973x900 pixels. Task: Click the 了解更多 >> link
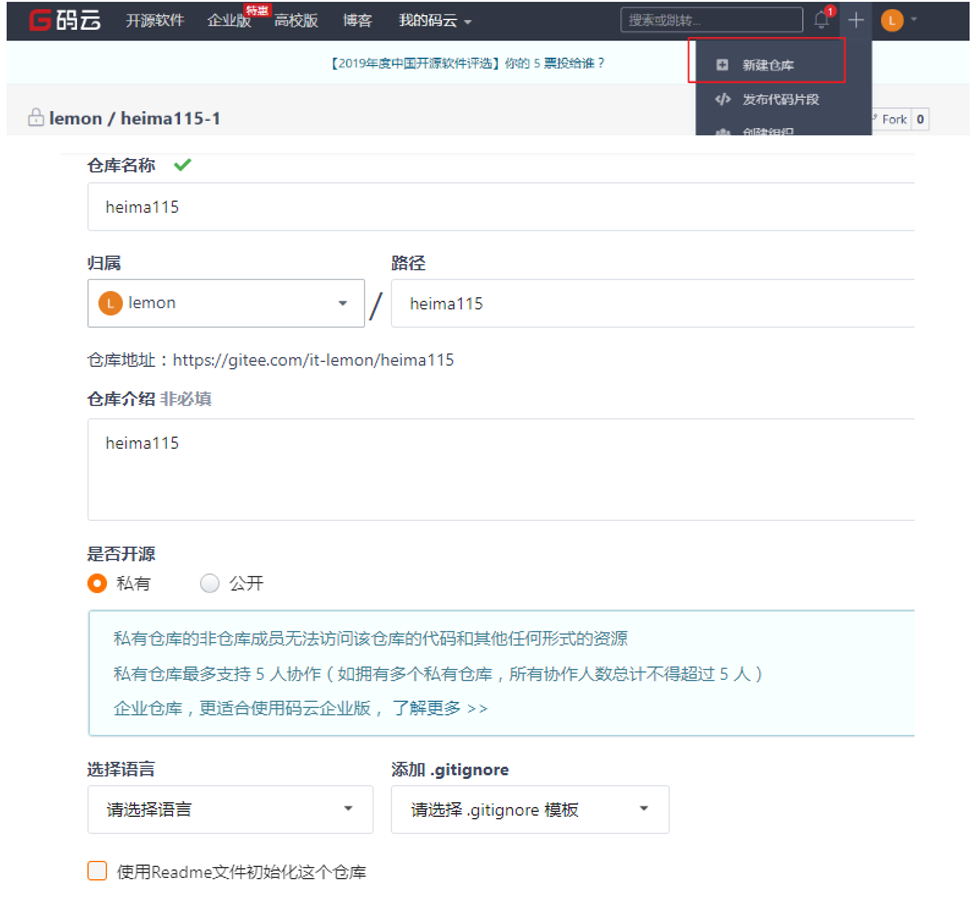pyautogui.click(x=440, y=708)
